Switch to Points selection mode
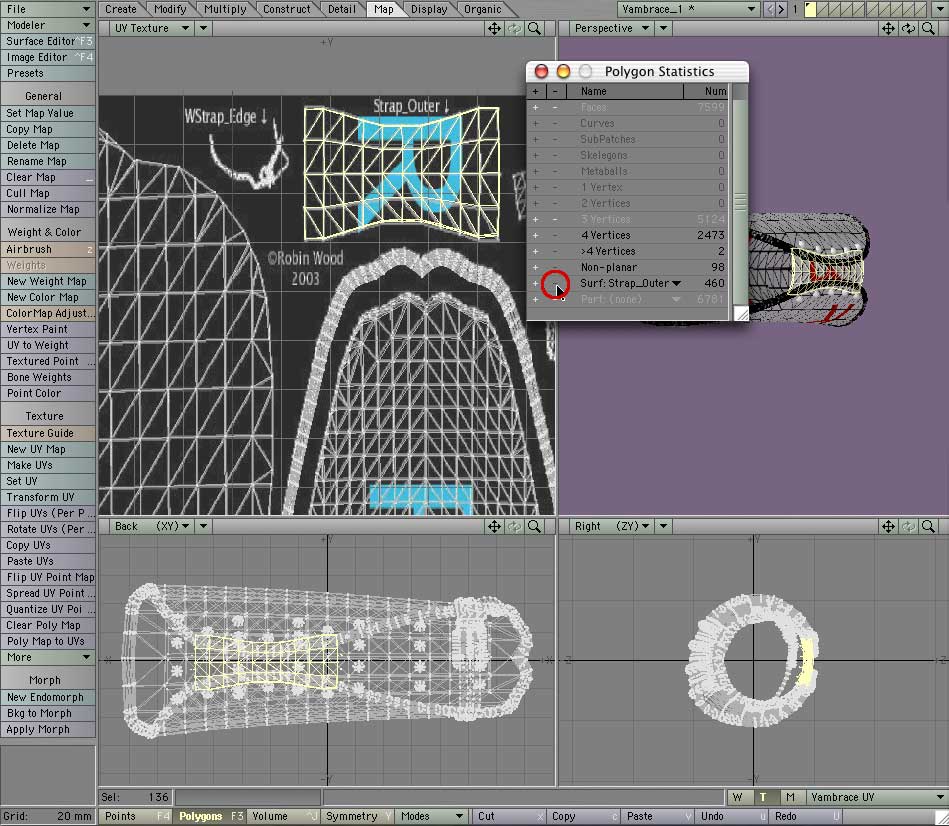Image resolution: width=949 pixels, height=826 pixels. point(136,816)
